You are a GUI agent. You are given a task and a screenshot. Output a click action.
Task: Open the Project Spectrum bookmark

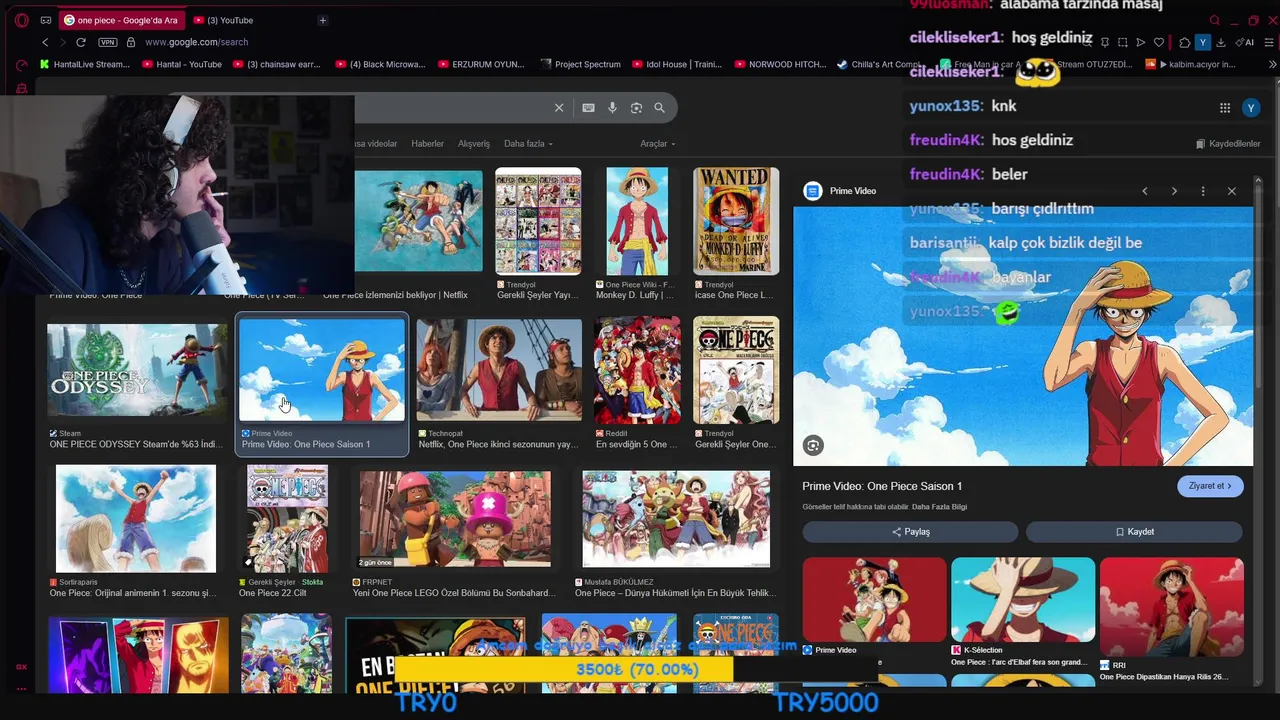click(581, 64)
